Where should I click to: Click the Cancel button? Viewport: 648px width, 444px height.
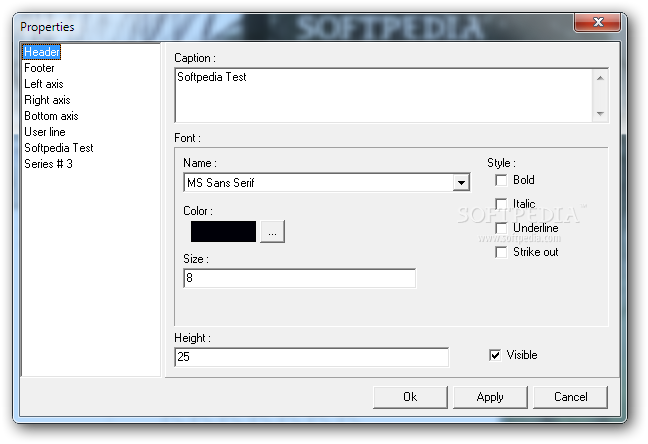(x=570, y=397)
